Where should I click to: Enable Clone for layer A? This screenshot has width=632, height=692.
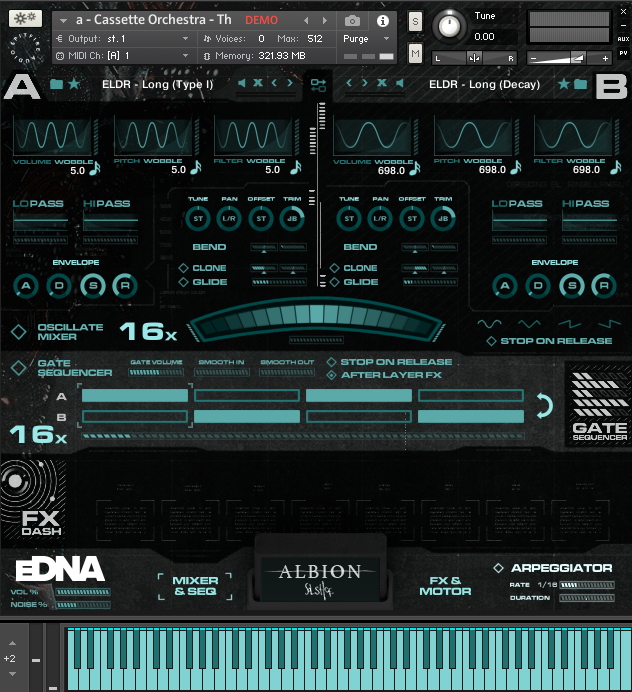pyautogui.click(x=183, y=268)
